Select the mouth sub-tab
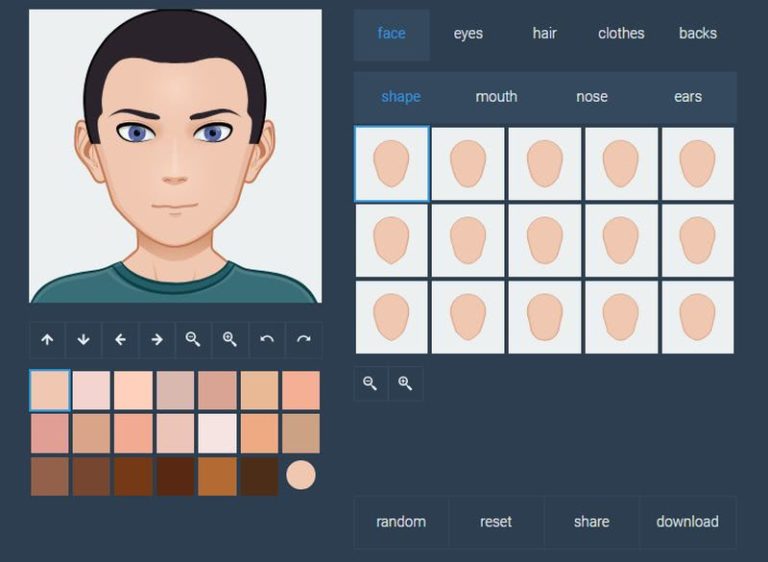This screenshot has height=562, width=768. click(496, 97)
